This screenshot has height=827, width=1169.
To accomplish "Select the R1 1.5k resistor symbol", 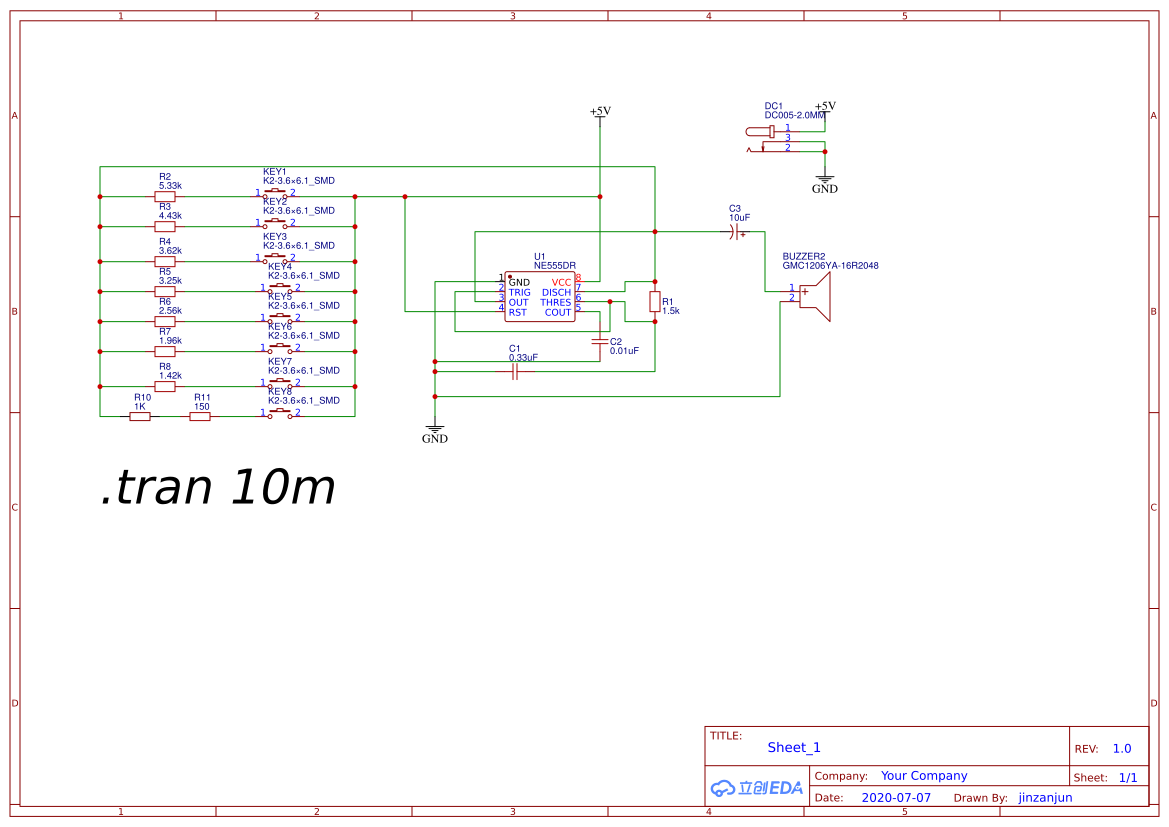I will point(655,302).
